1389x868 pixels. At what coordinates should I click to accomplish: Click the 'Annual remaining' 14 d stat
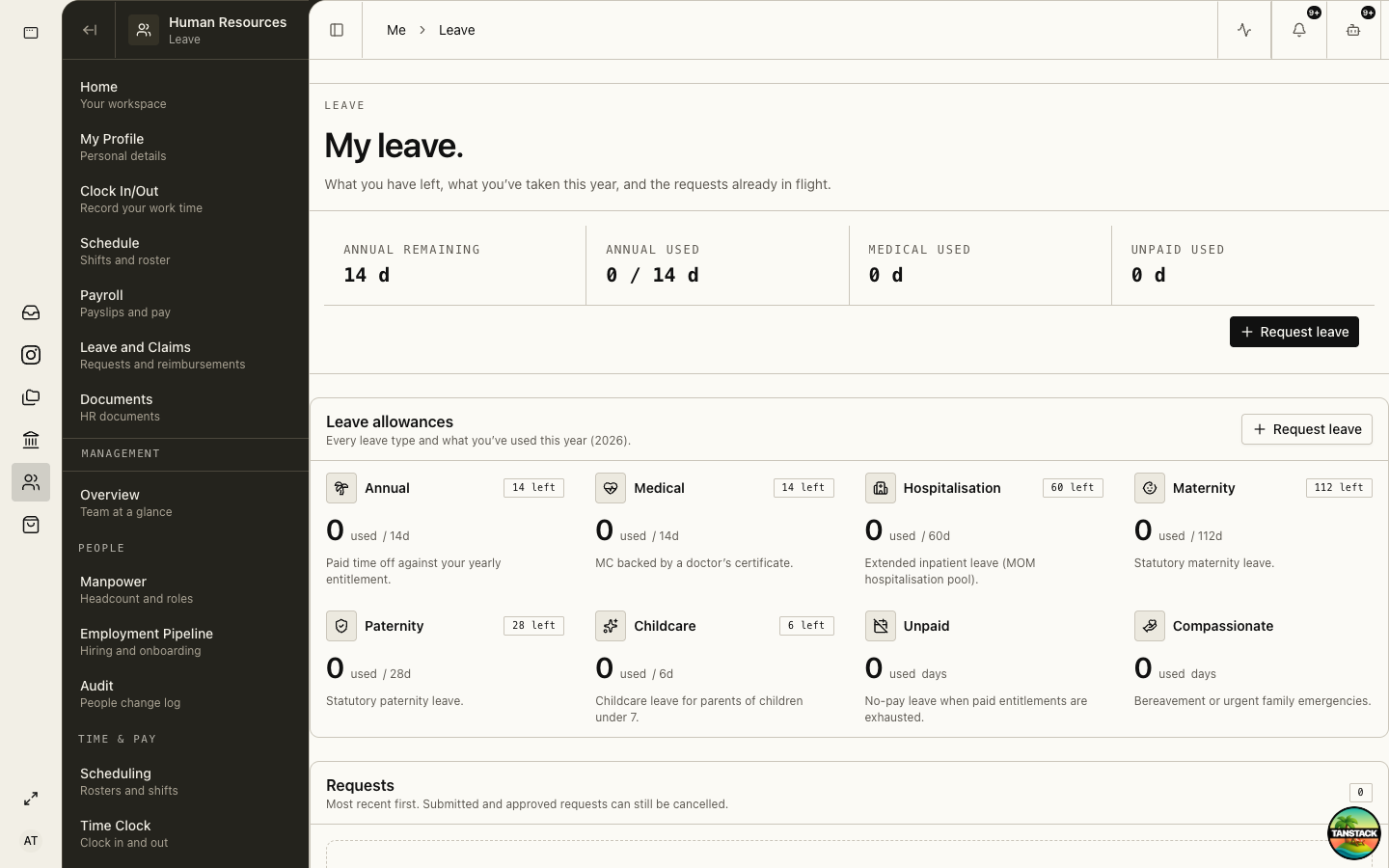pyautogui.click(x=454, y=265)
